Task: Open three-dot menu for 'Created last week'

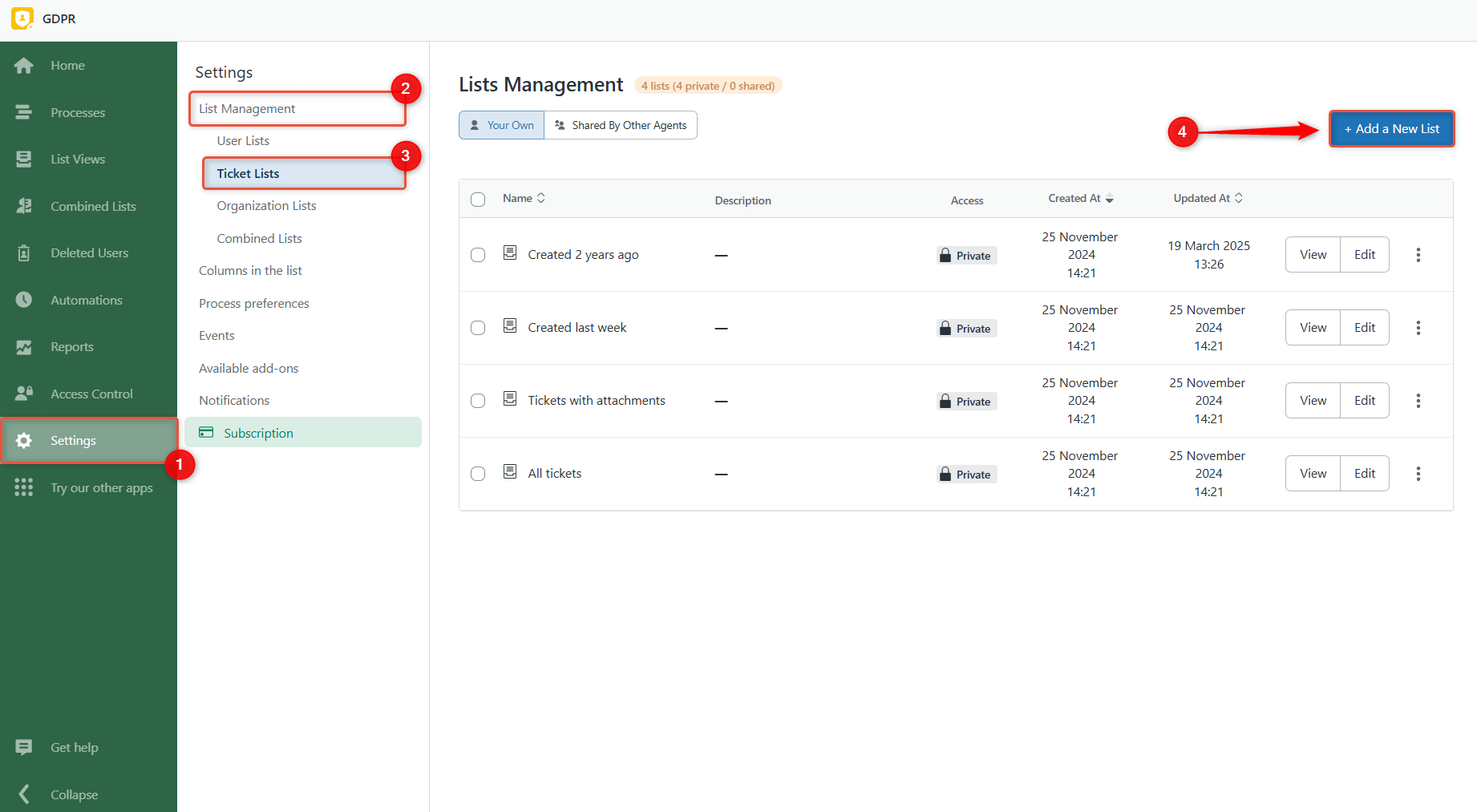Action: pos(1418,328)
